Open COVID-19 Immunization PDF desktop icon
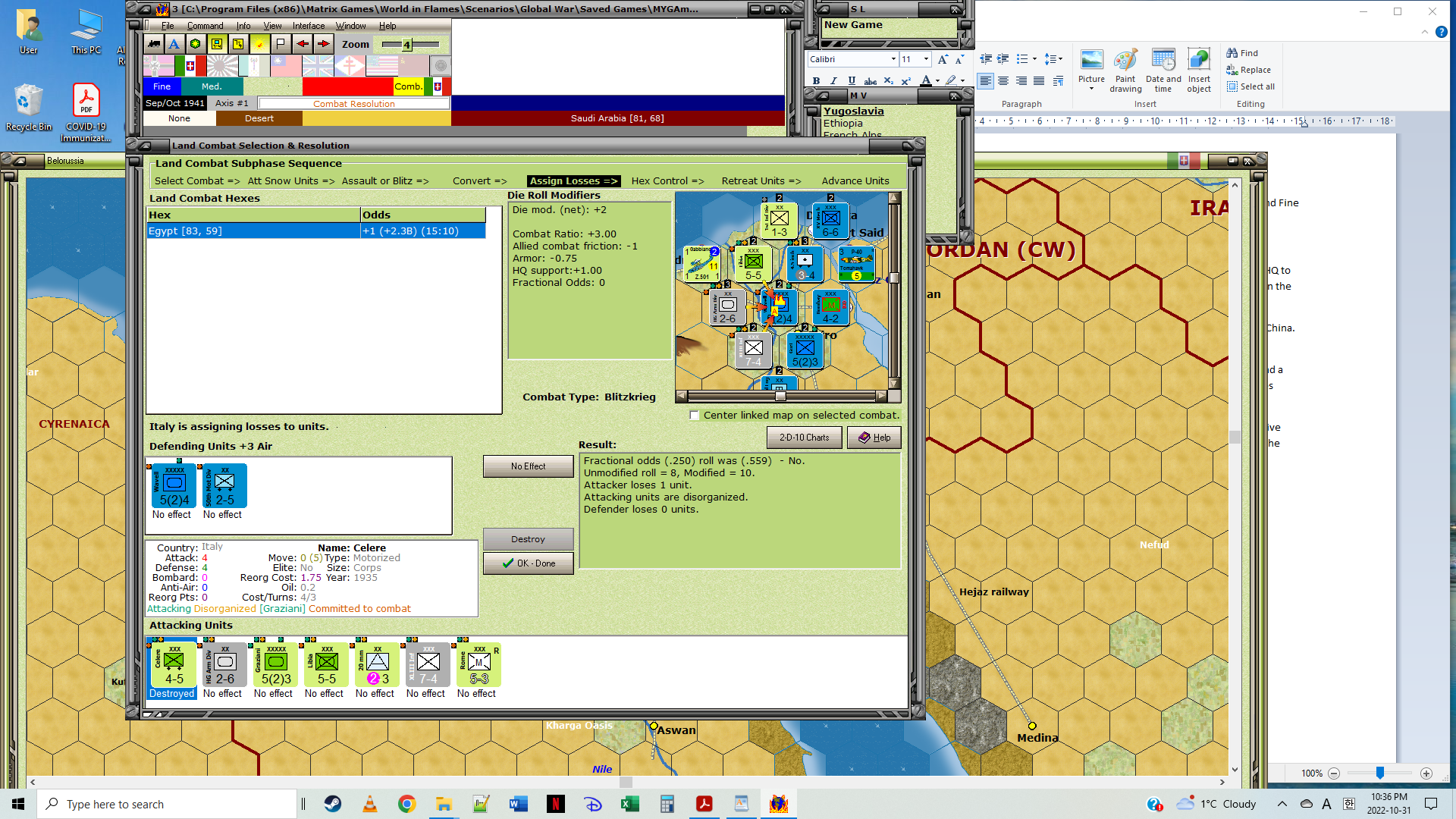Viewport: 1456px width, 819px height. tap(86, 112)
